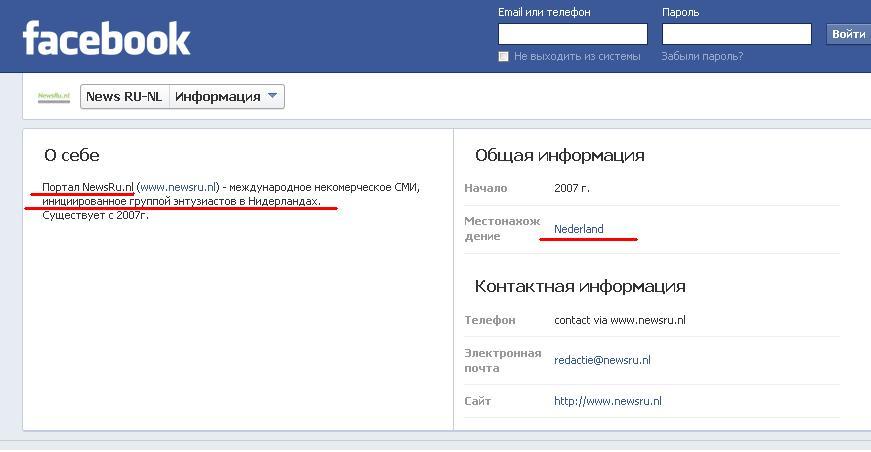Toggle the Не выходить из системы checkbox
Image resolution: width=871 pixels, height=452 pixels.
click(x=504, y=57)
